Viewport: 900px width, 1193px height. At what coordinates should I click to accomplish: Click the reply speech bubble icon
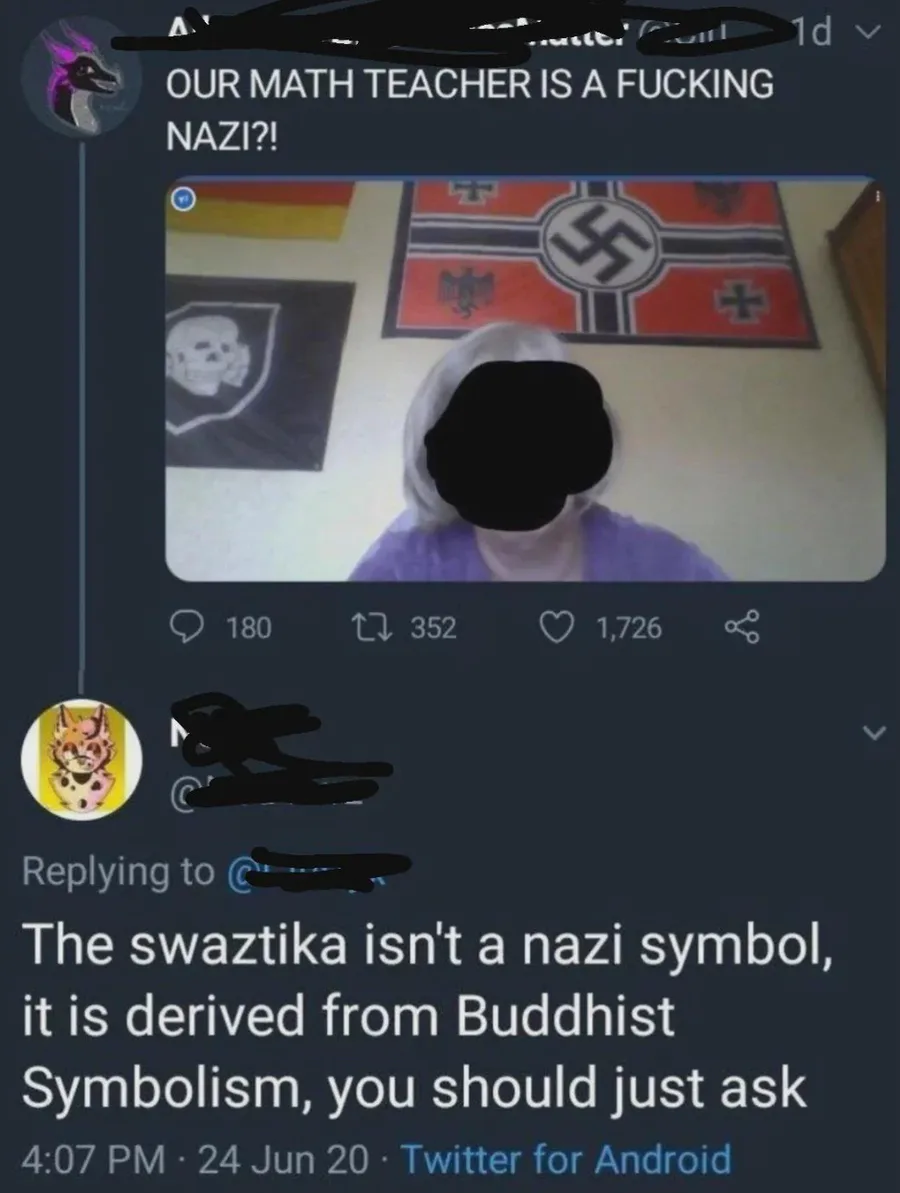click(x=187, y=627)
